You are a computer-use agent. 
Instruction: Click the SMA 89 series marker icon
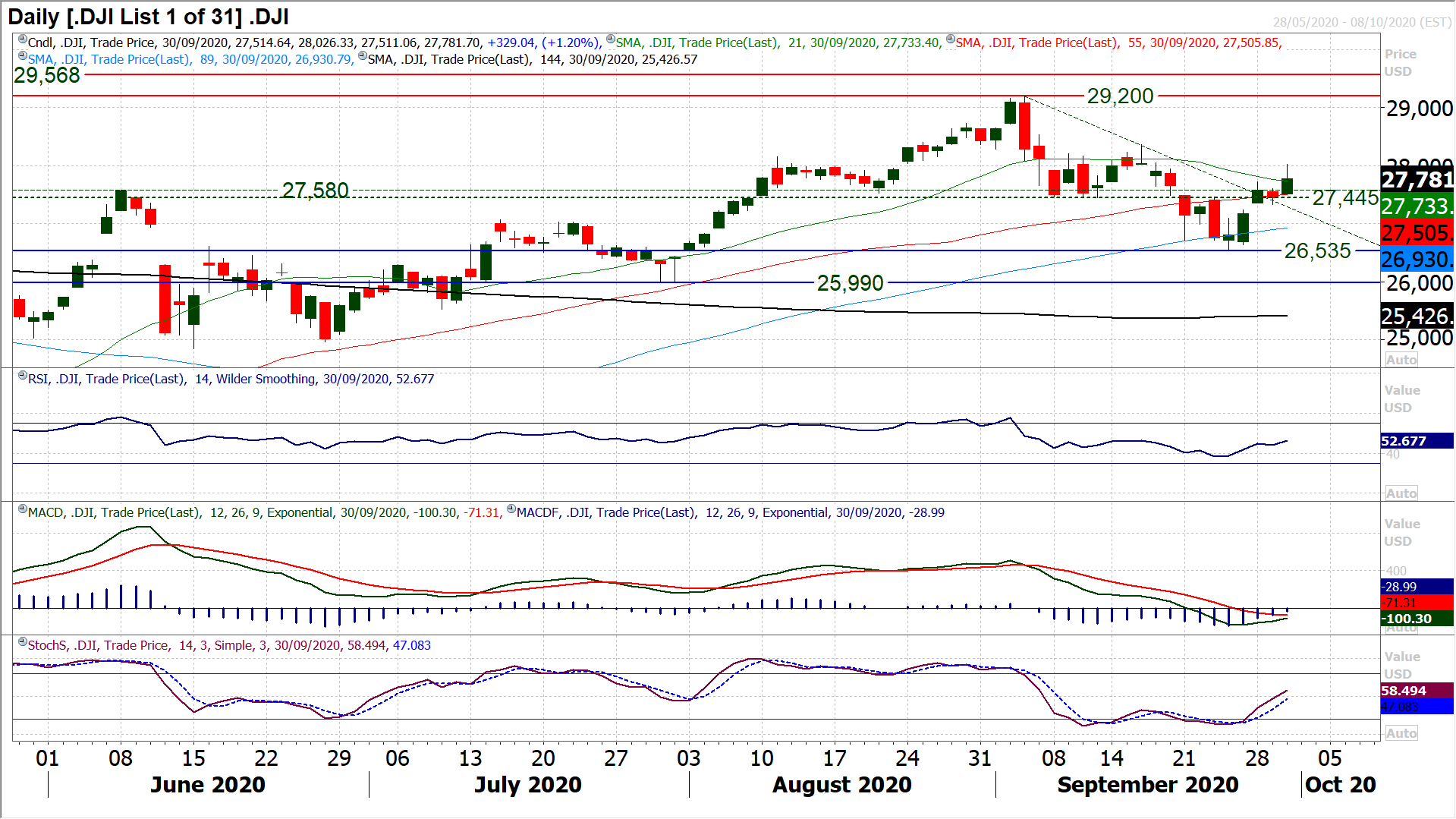(23, 56)
